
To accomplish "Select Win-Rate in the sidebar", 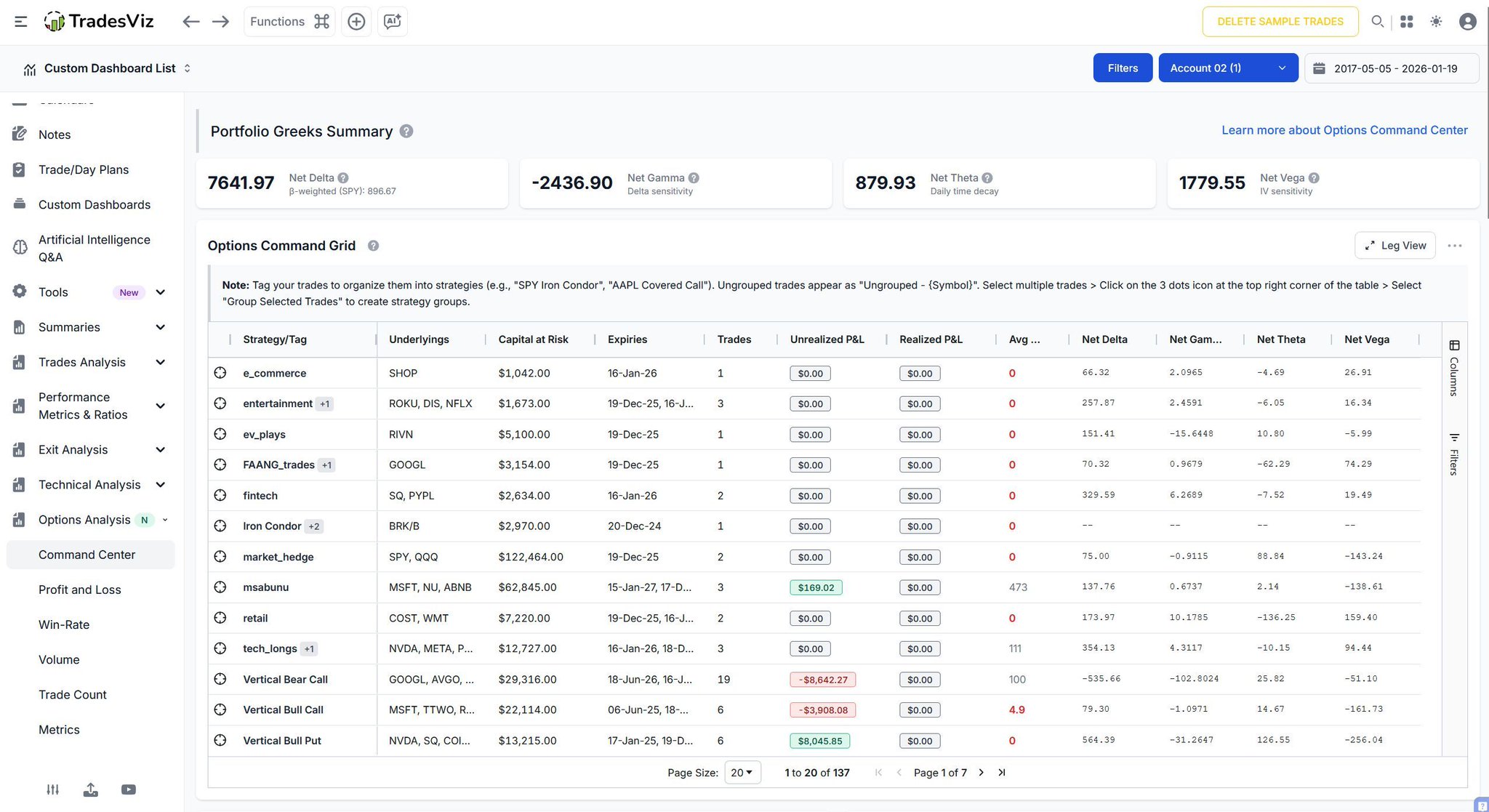I will (x=64, y=624).
